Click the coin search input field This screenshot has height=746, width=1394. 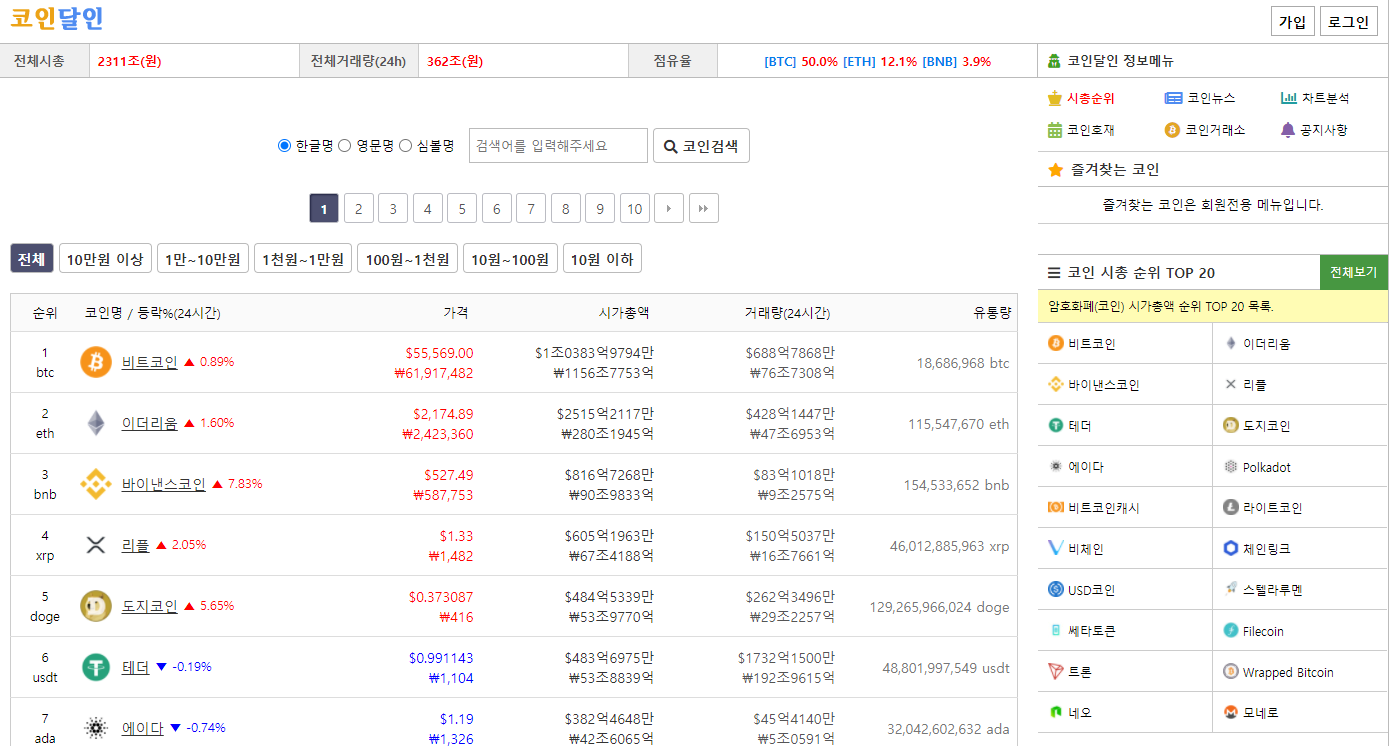pyautogui.click(x=558, y=146)
